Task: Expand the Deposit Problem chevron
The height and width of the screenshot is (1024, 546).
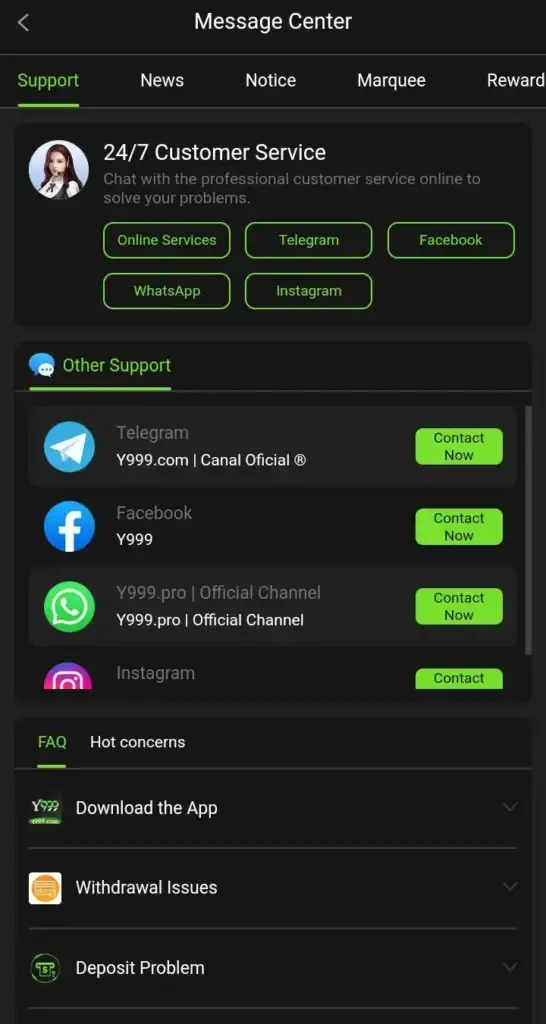Action: pyautogui.click(x=510, y=967)
